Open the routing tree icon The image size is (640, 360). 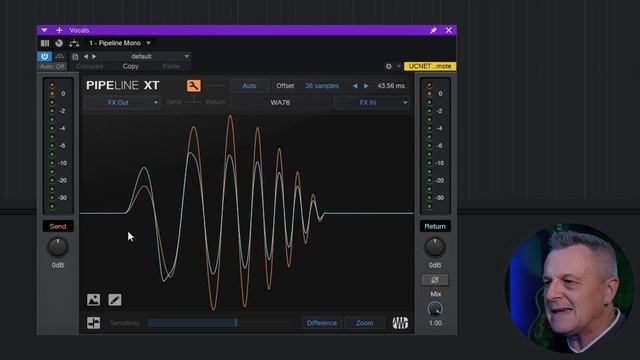(74, 43)
